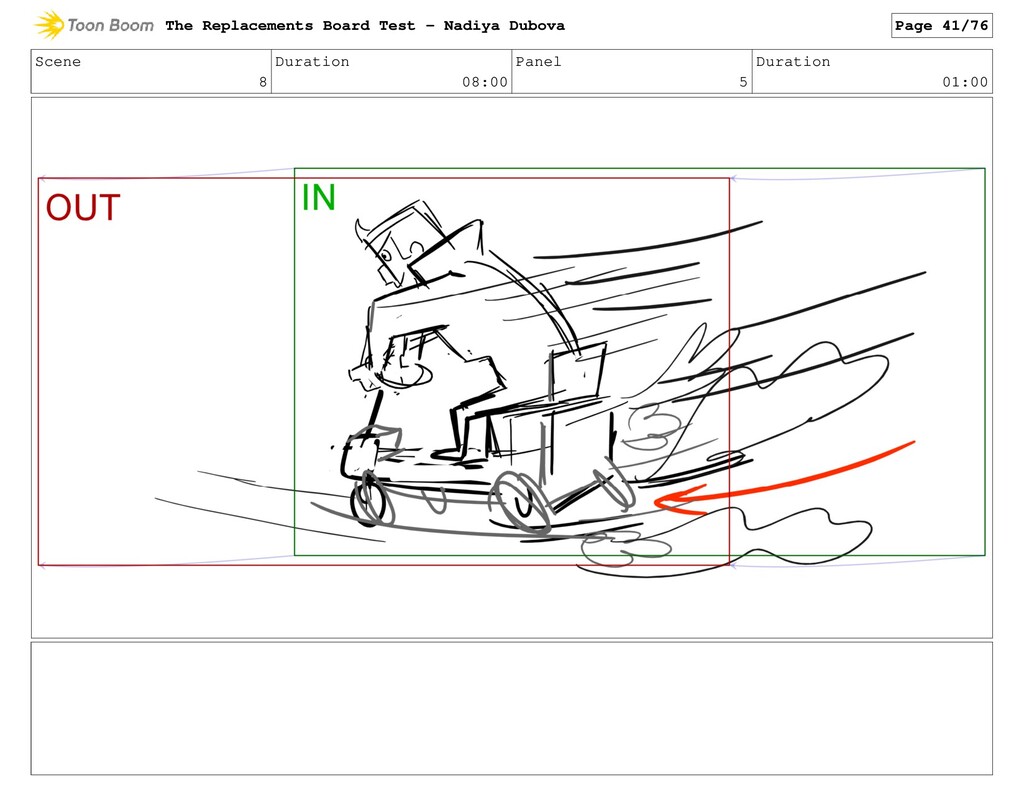Click the 'Page 41/76' indicator
Screen dimensions: 1024x793
[941, 25]
